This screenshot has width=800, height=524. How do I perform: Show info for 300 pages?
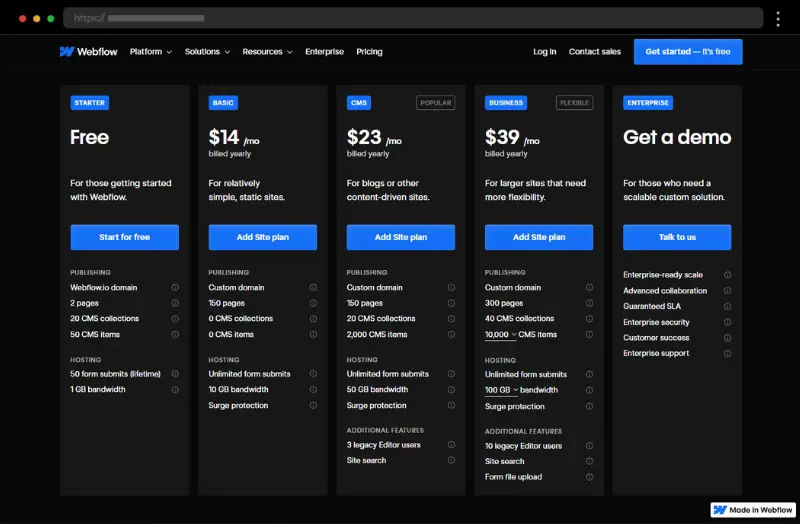[589, 303]
